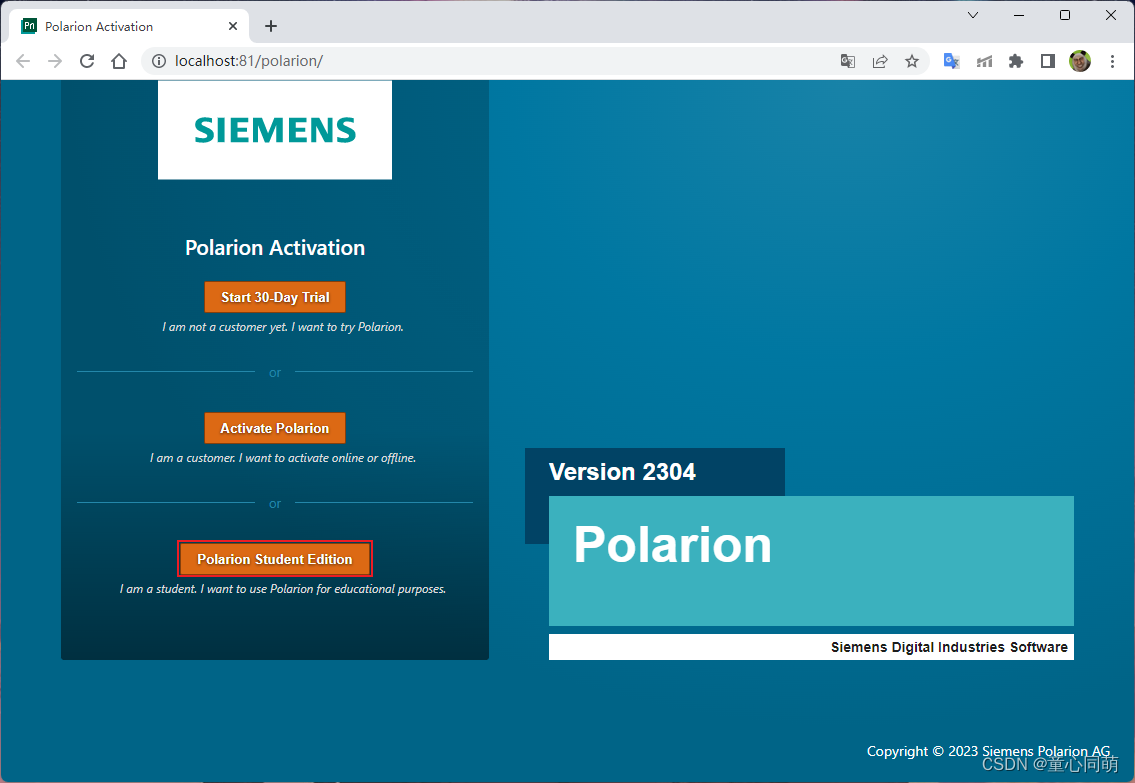This screenshot has width=1135, height=783.
Task: Click the Start 30-Day Trial button
Action: pyautogui.click(x=274, y=297)
